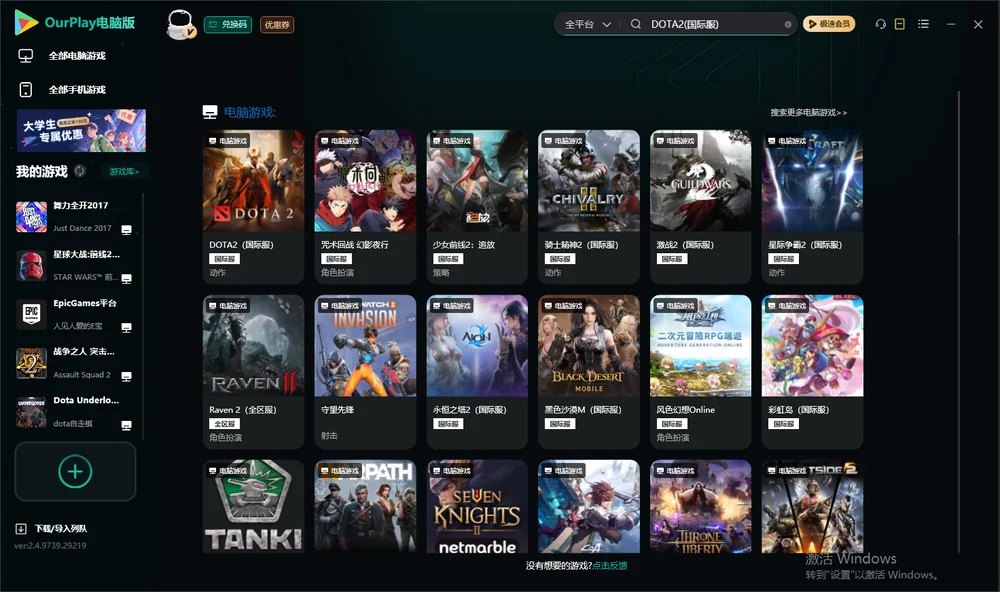Click the ver:2.4.9739.29219 version text
Screen dimensions: 1000x592
(50, 546)
